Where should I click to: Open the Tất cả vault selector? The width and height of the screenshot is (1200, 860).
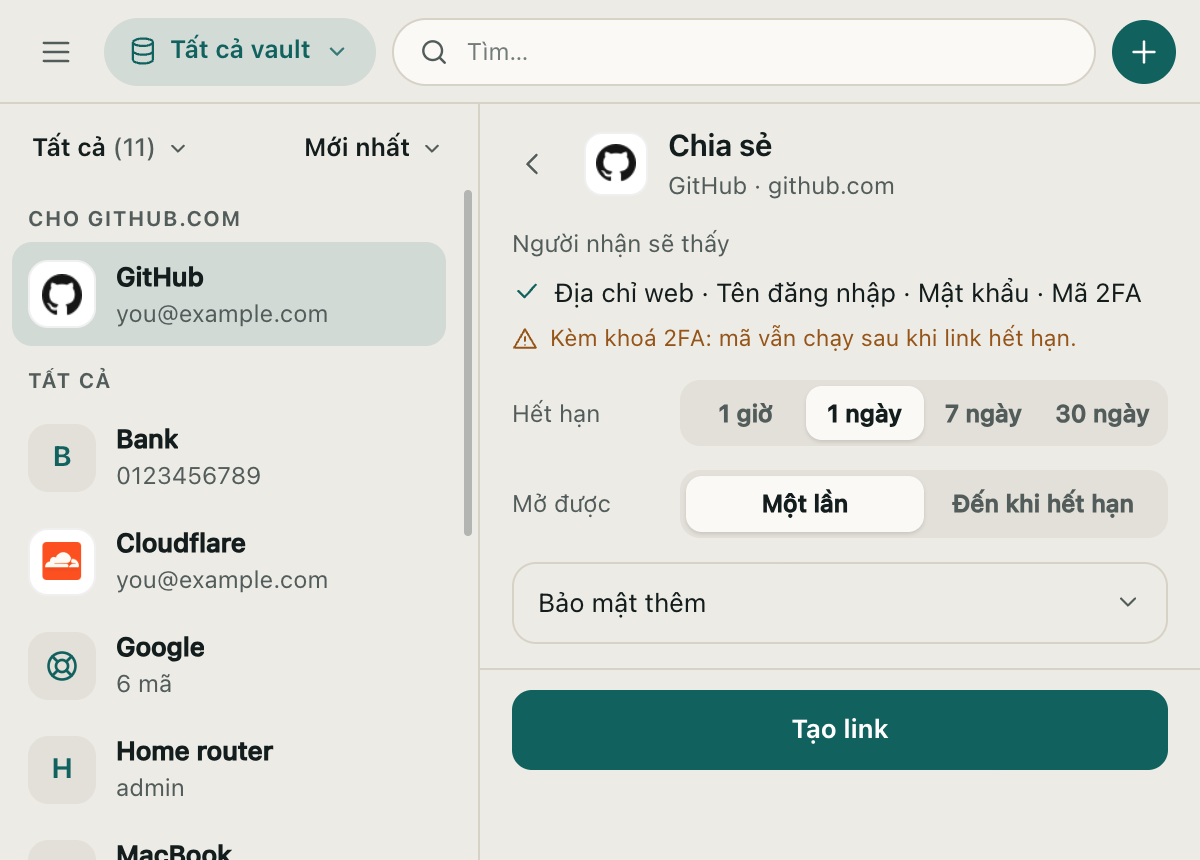point(240,51)
